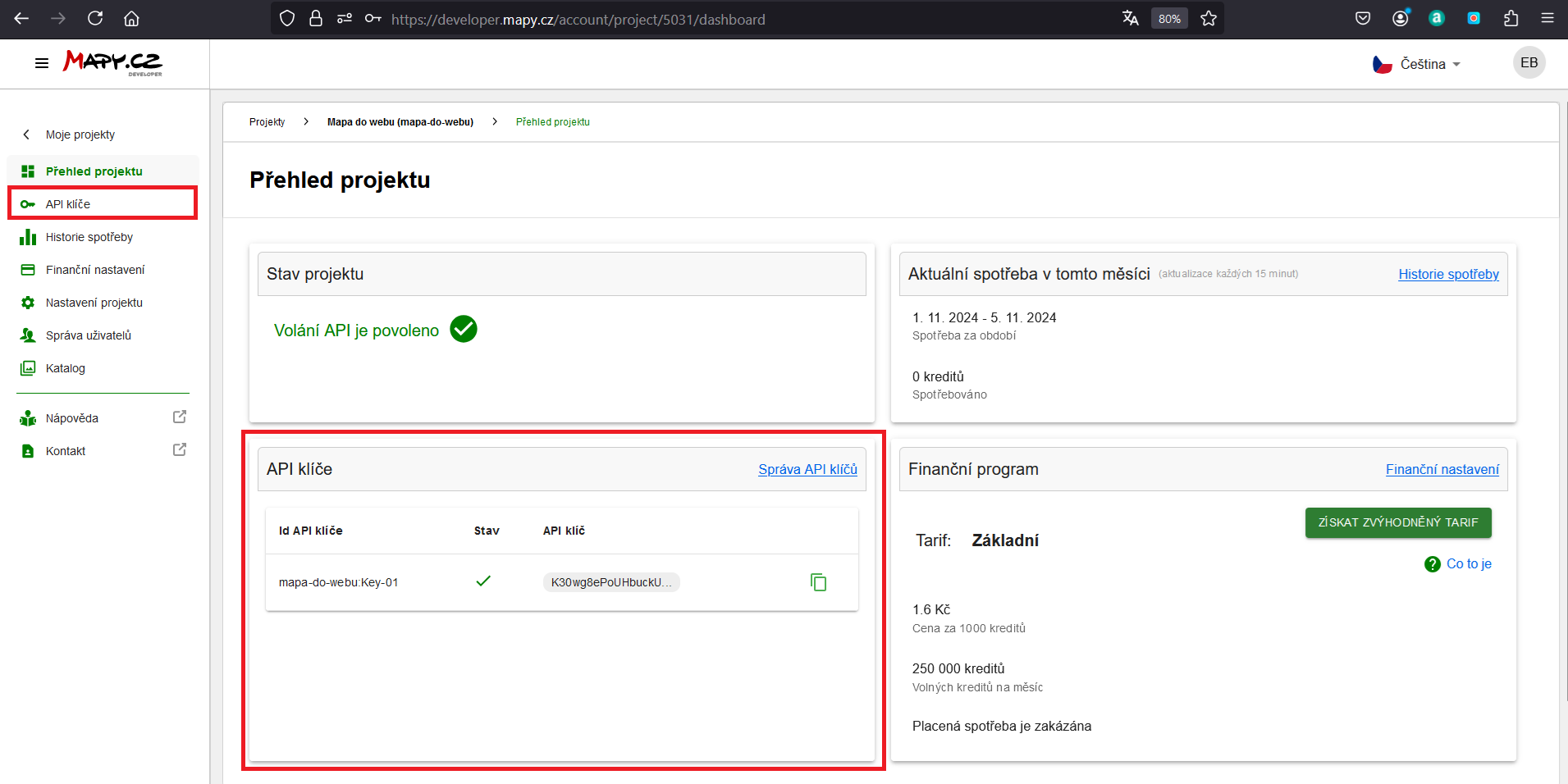Click the 80% zoom level indicator

(x=1168, y=19)
